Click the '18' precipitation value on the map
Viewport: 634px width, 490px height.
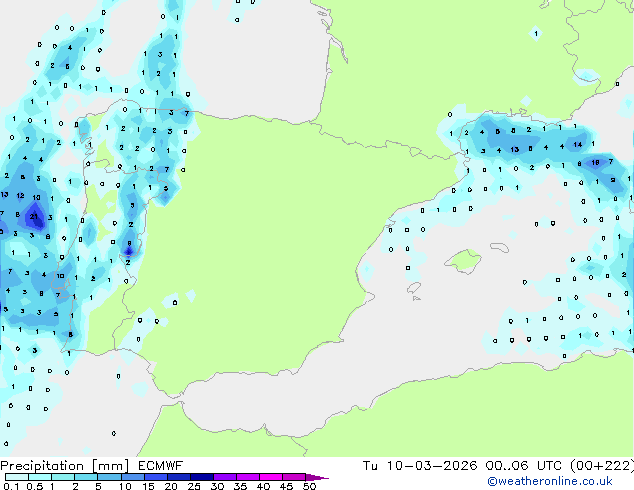595,163
